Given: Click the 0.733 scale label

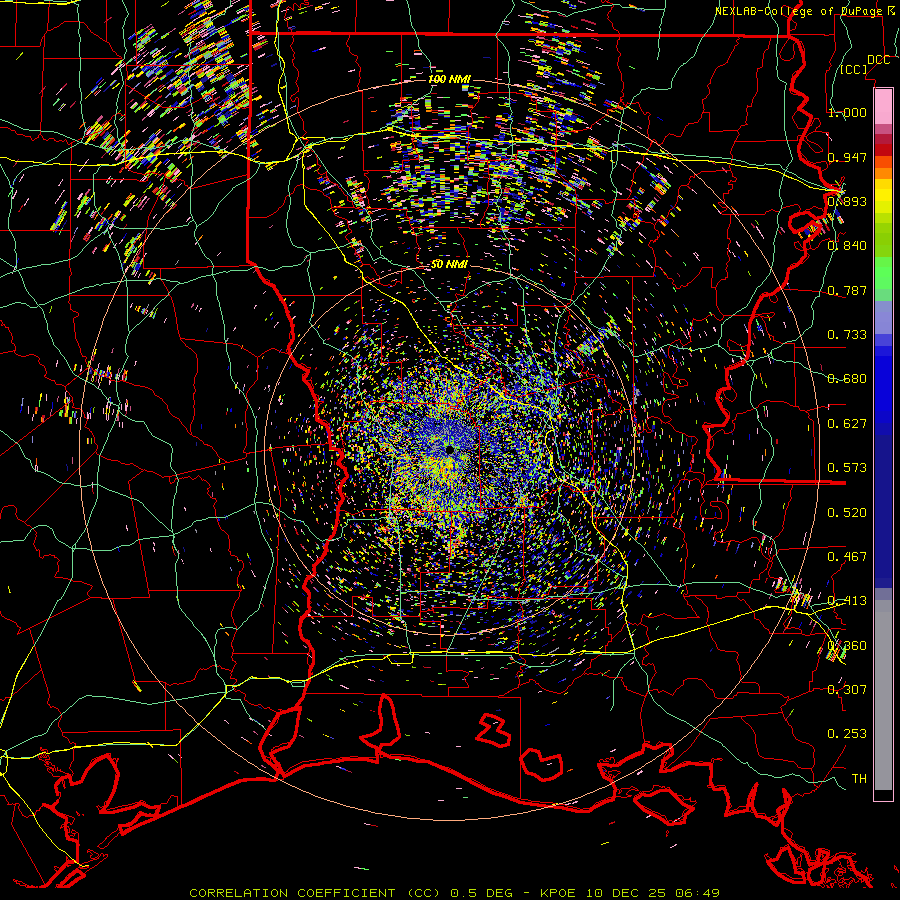Looking at the screenshot, I should 847,335.
